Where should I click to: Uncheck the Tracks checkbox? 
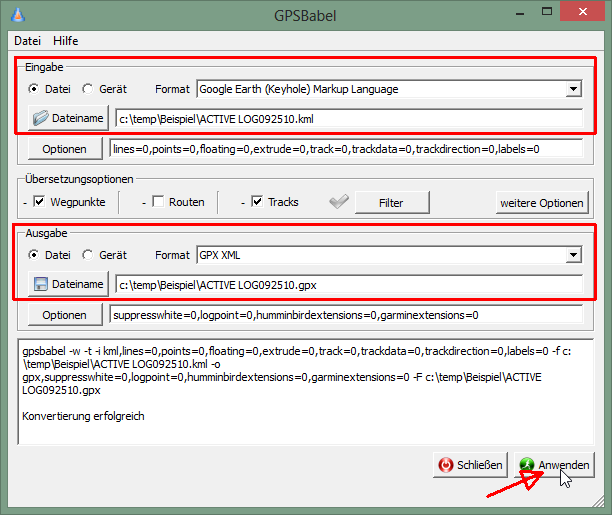click(x=257, y=202)
